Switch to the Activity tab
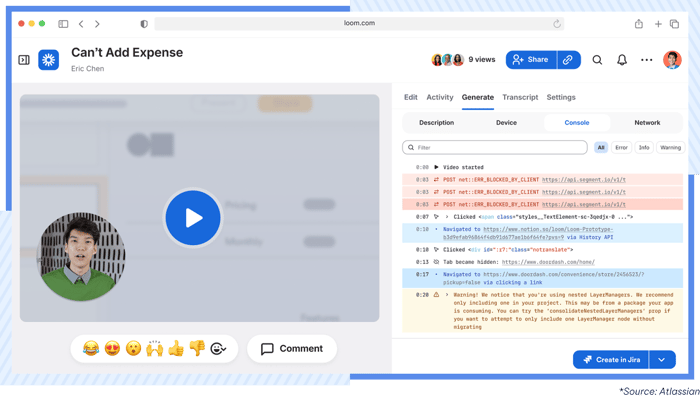Viewport: 700px width, 397px height. pyautogui.click(x=439, y=97)
